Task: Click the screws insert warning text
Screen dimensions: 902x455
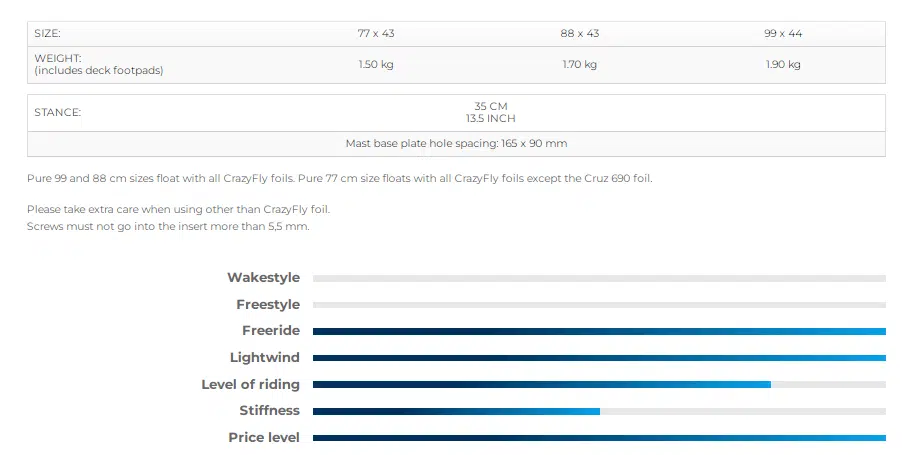Action: (x=168, y=227)
